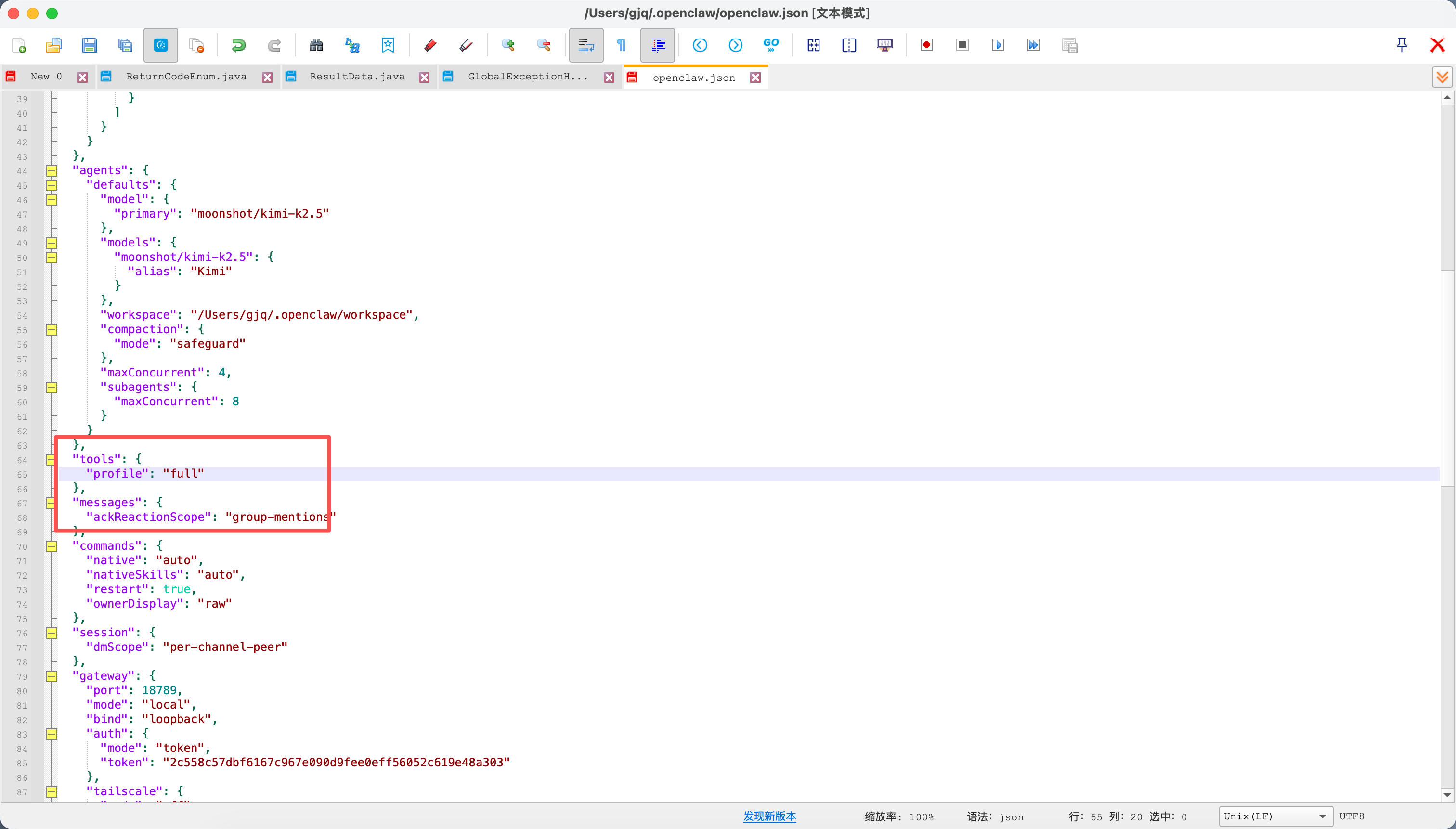Collapse the "gateway" block fold marker
Screen dimensions: 1456x829
[51, 676]
